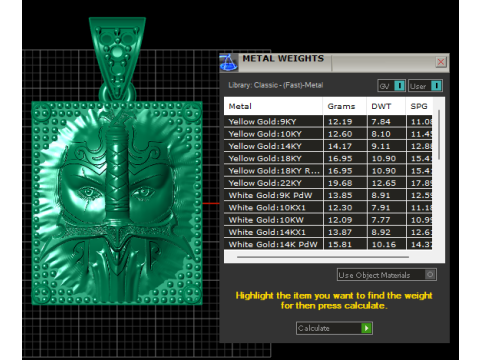Click the 15.81 grams value
Viewport: 480px width, 360px height.
(x=340, y=245)
